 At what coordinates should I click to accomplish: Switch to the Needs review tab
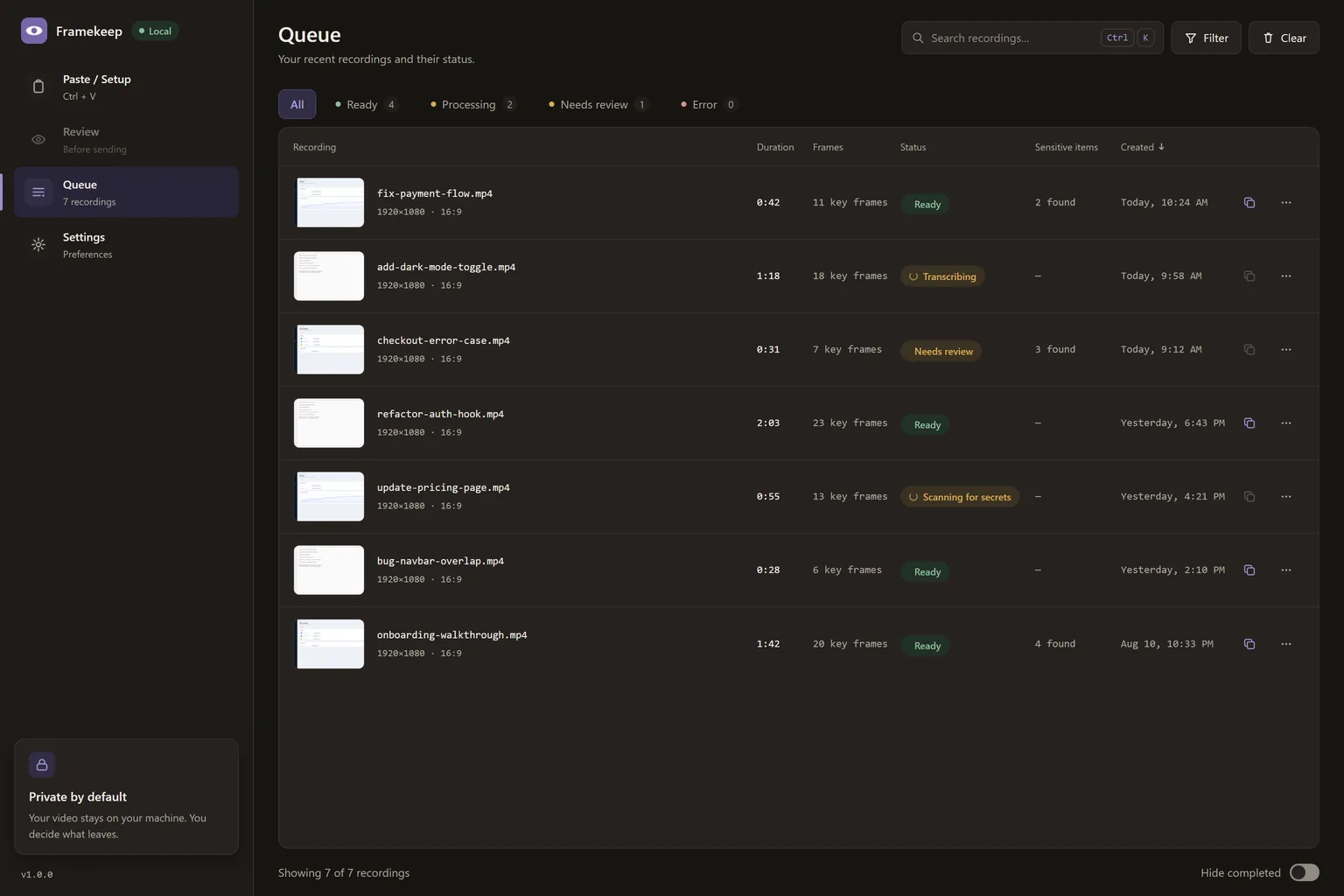[598, 104]
